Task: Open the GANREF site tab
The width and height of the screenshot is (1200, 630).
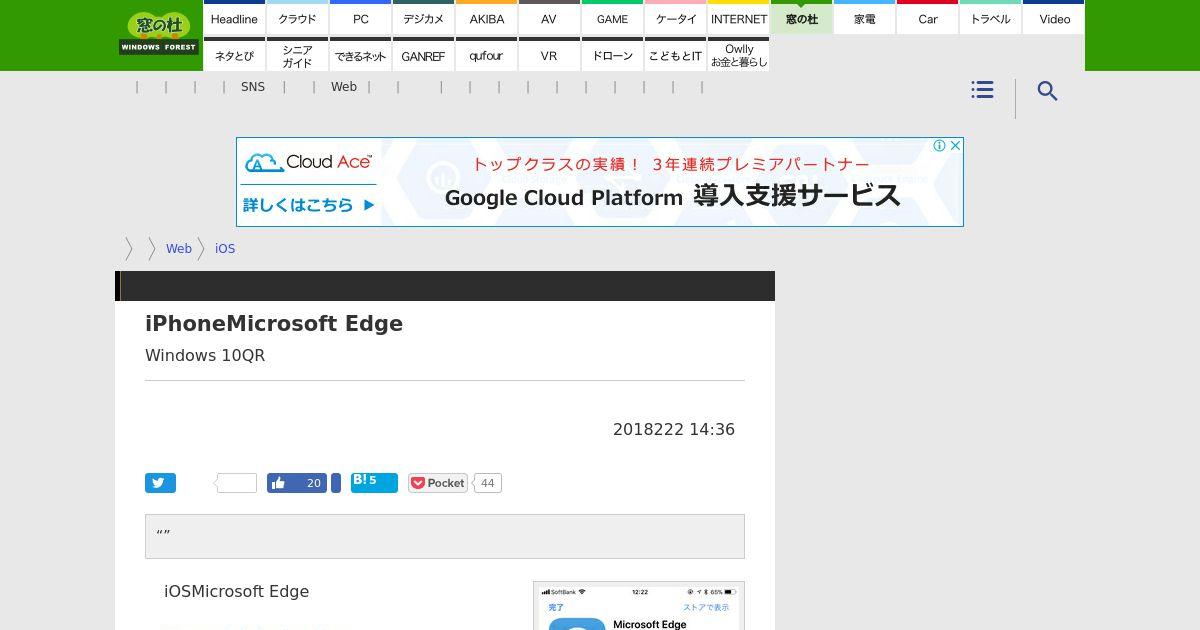Action: coord(423,55)
